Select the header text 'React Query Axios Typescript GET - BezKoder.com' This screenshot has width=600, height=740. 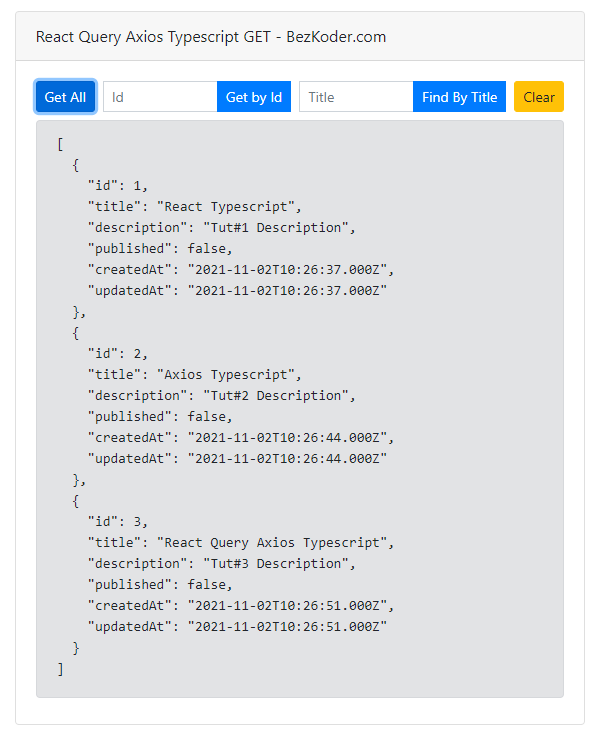point(211,37)
